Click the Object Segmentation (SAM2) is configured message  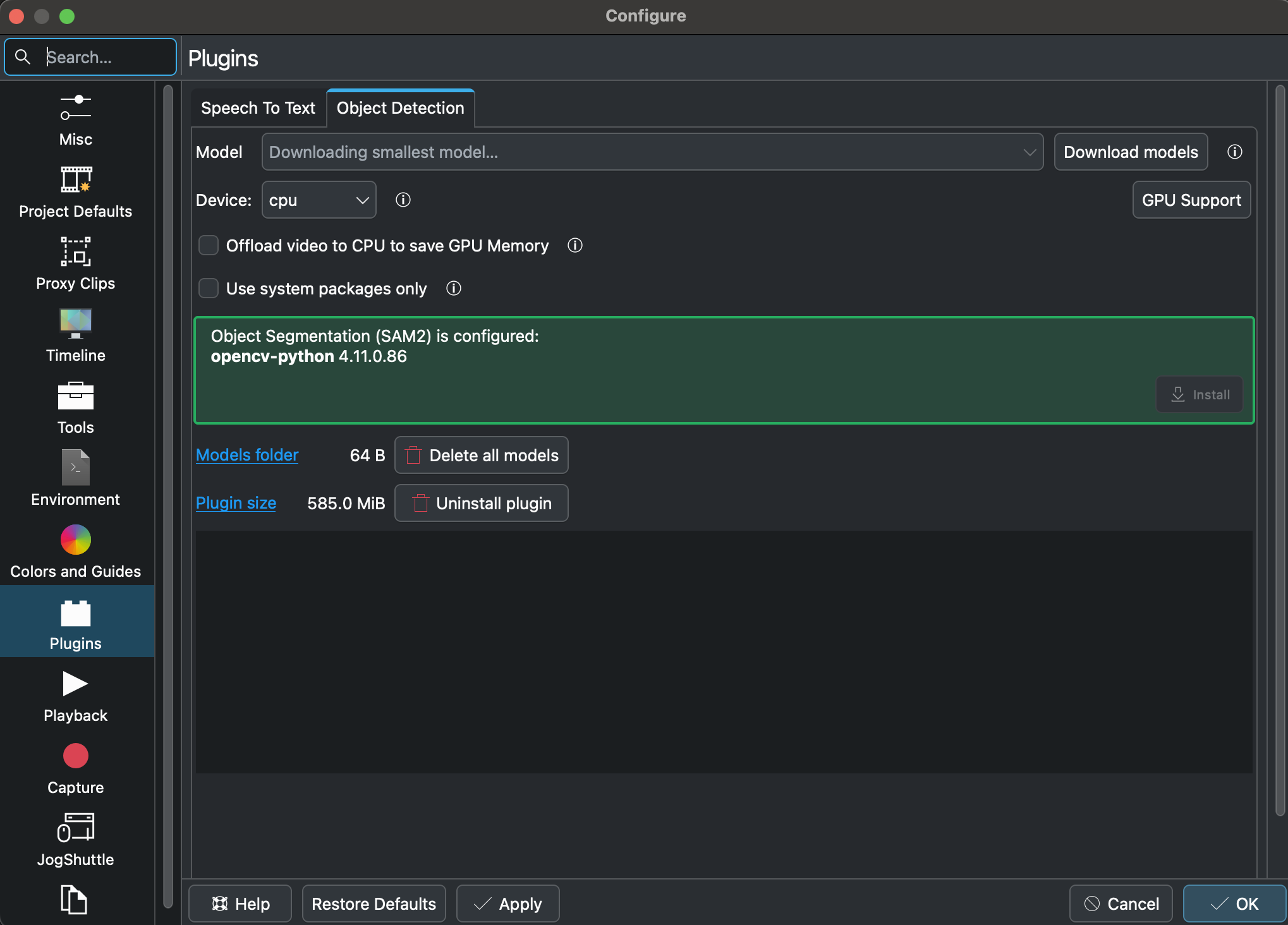(x=375, y=336)
